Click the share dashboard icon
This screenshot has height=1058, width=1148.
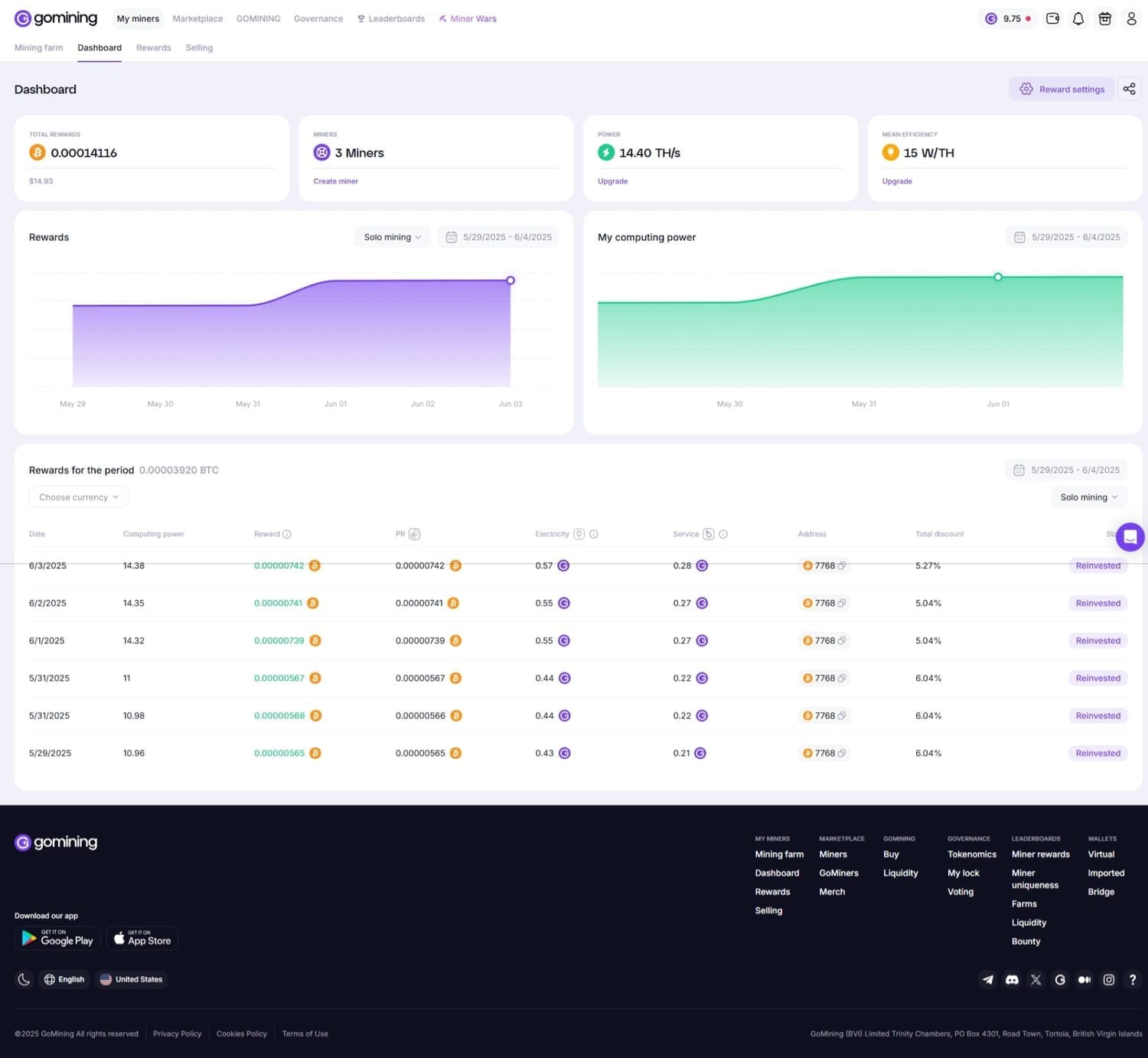click(1129, 89)
